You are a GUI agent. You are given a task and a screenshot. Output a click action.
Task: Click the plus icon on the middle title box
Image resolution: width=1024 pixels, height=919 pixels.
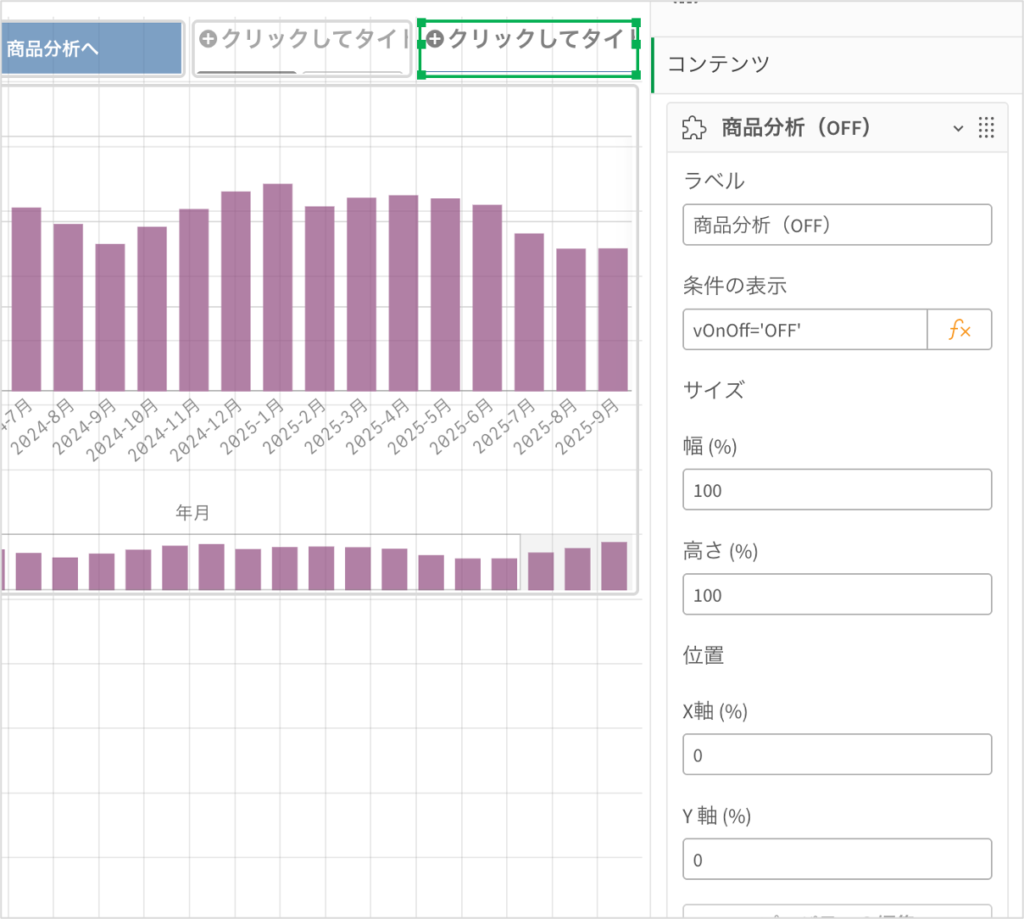click(x=208, y=39)
